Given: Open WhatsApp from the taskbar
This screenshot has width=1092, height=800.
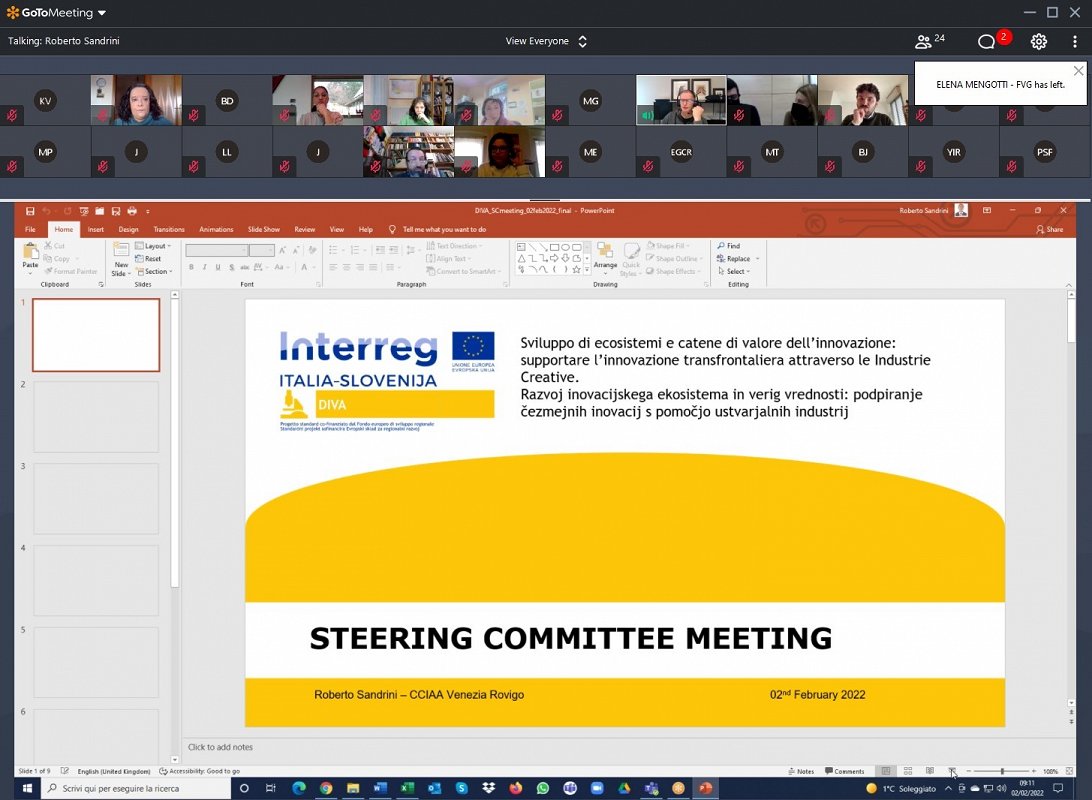Looking at the screenshot, I should 543,788.
